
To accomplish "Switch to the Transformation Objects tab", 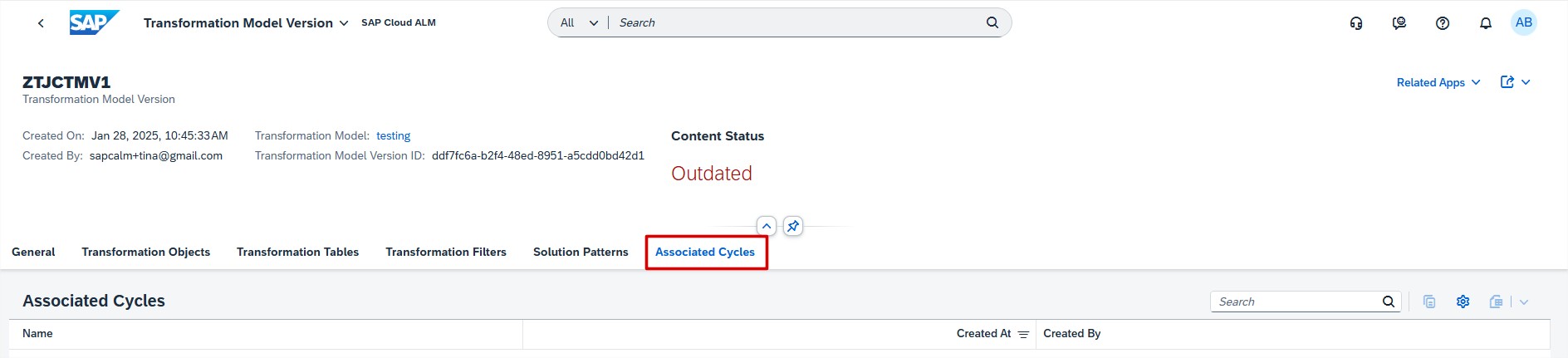I will (145, 252).
